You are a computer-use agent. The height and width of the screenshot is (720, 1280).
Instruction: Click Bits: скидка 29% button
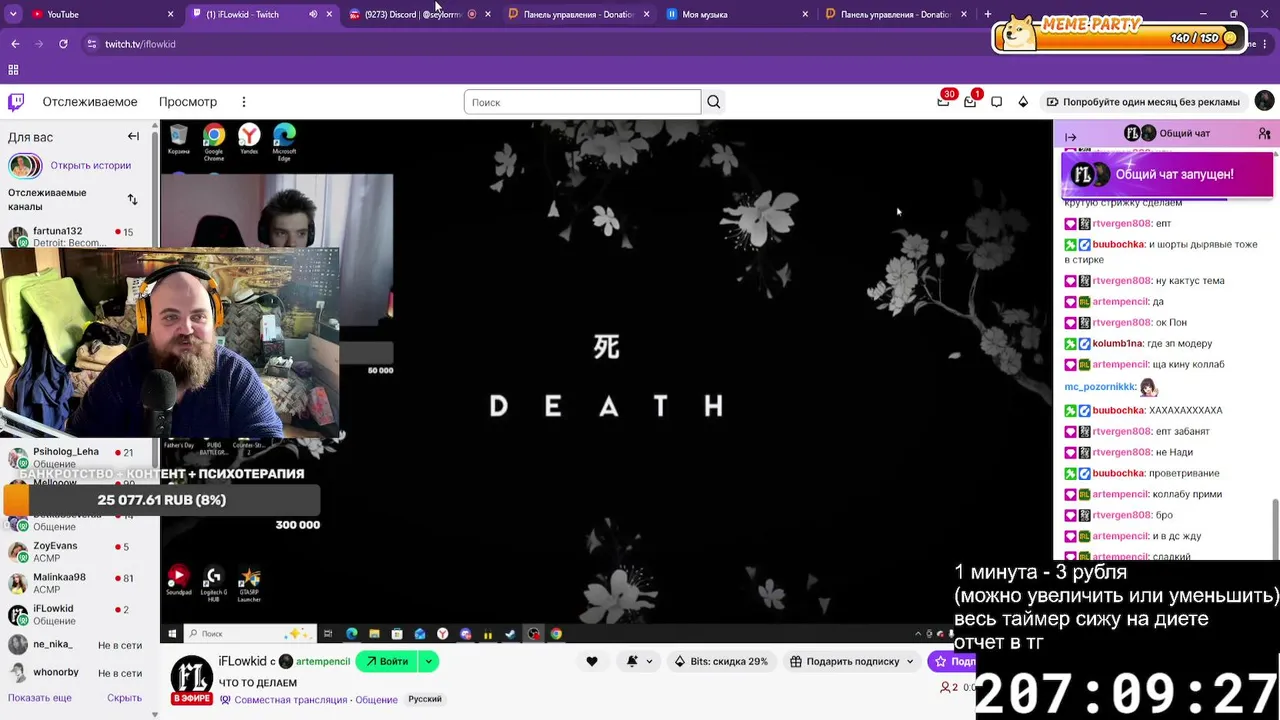[x=721, y=661]
